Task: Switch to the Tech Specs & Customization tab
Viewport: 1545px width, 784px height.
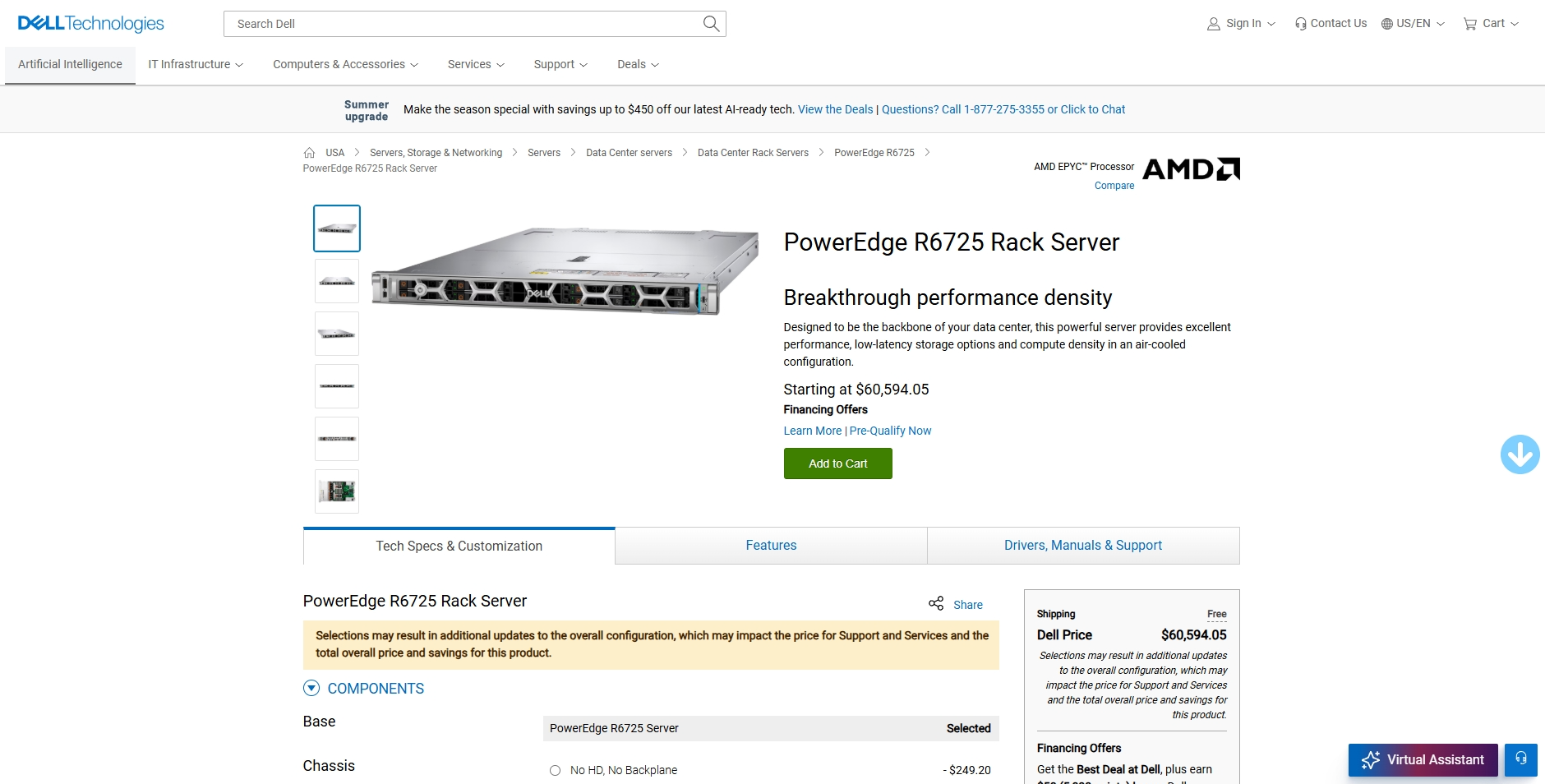Action: (459, 546)
